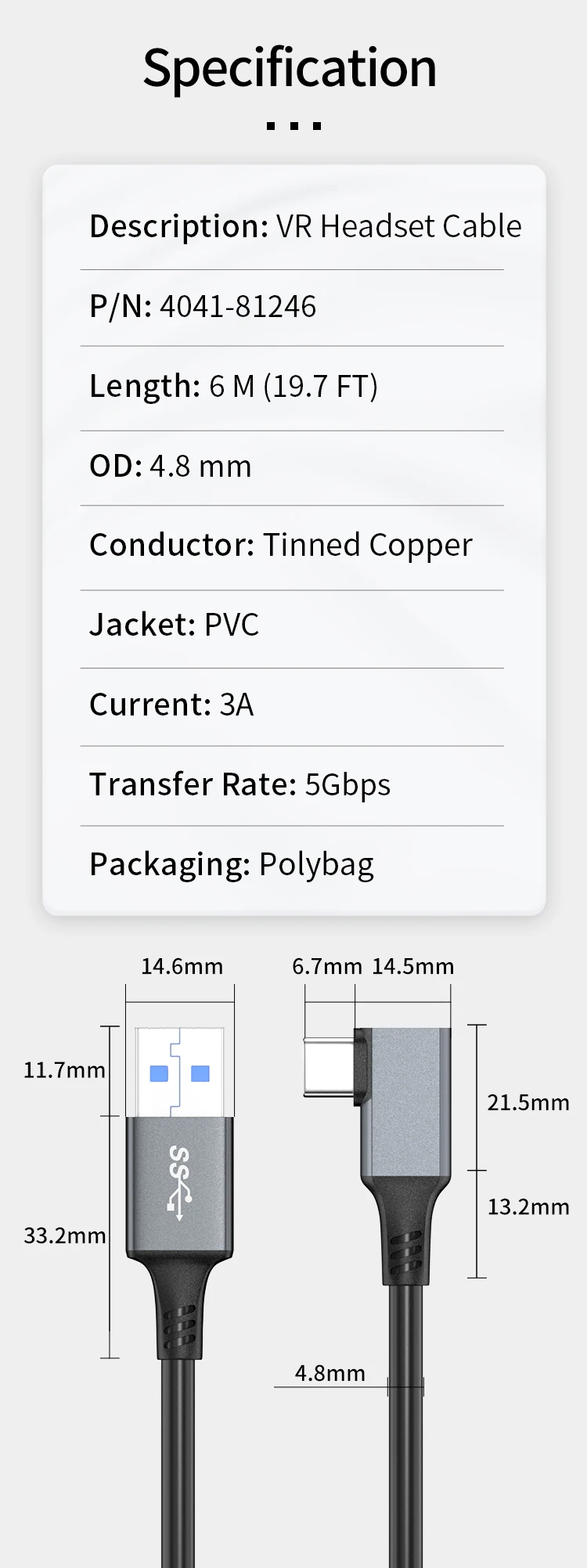
Task: Select the Length 6 M (19.7 FT) row
Action: tap(233, 387)
